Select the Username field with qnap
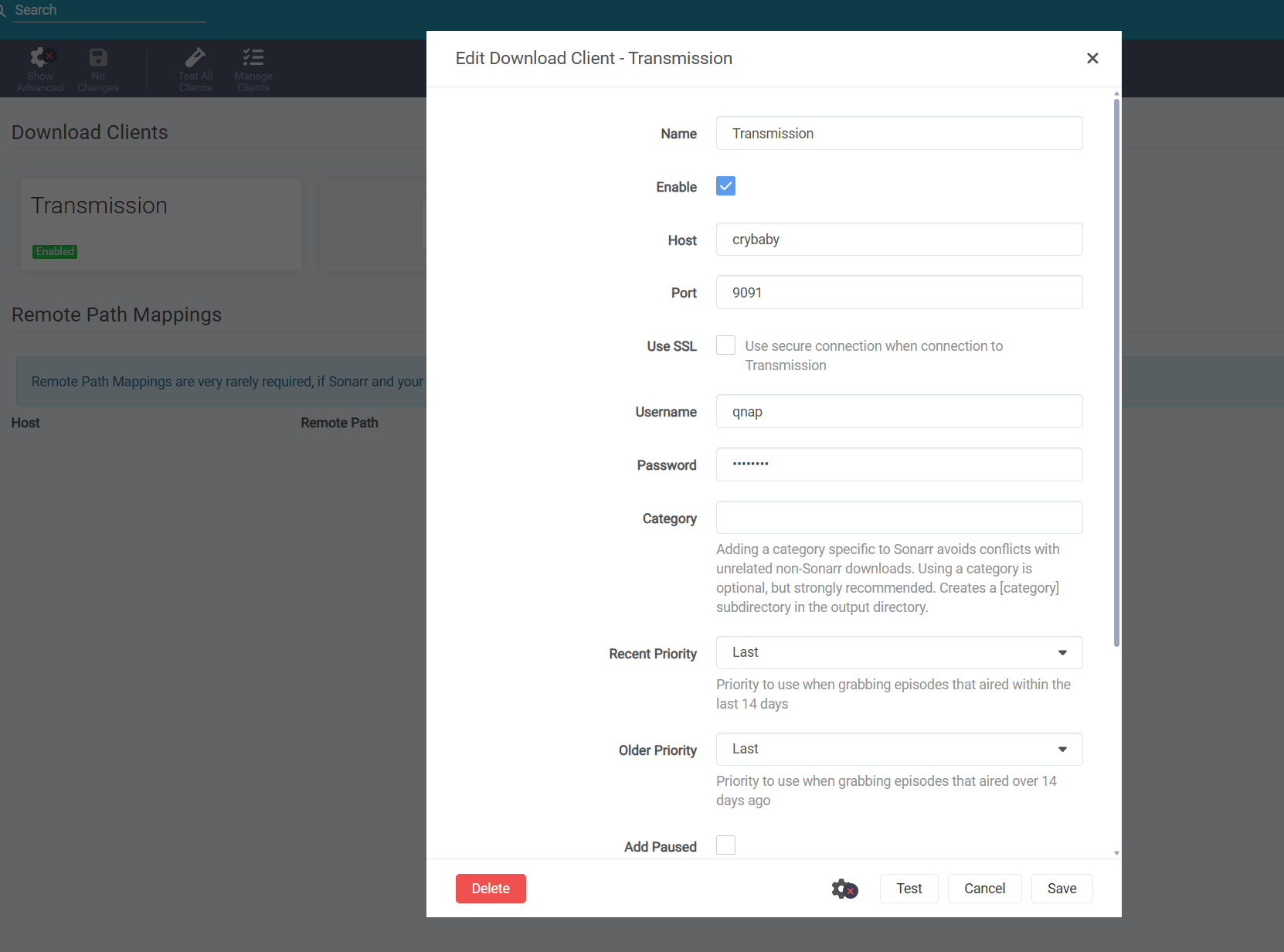 (x=899, y=411)
